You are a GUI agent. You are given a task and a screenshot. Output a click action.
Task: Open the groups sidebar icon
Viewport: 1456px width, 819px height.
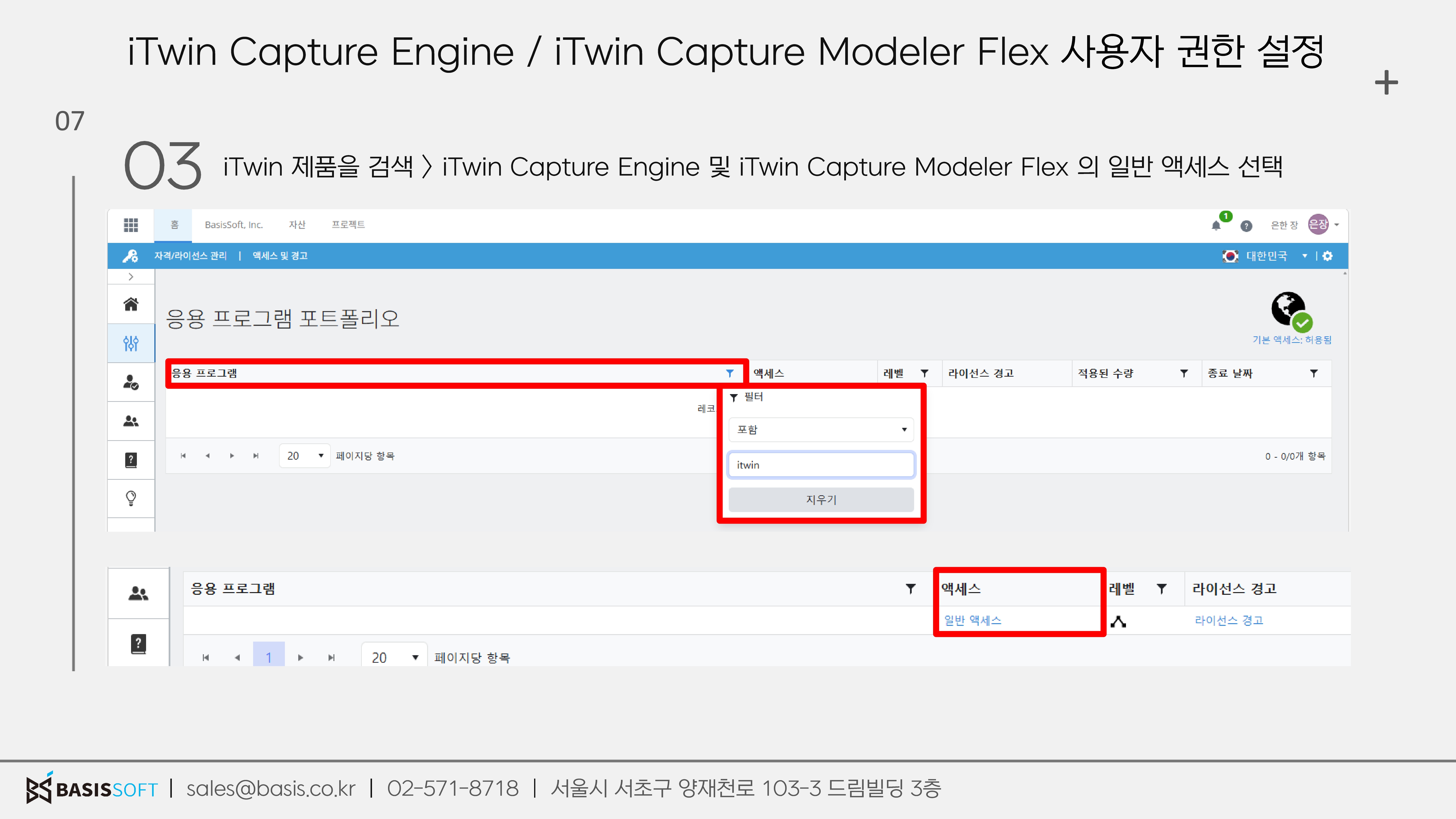coord(131,421)
